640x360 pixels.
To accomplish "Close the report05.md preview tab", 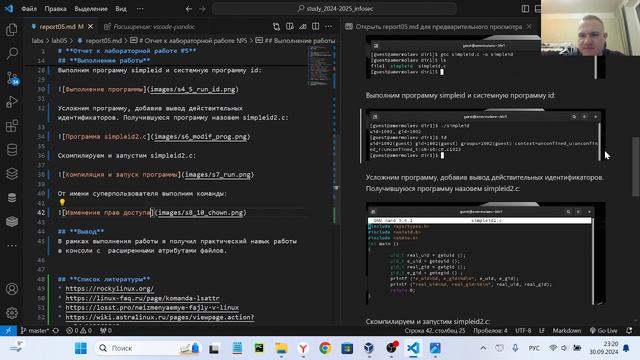I will (x=529, y=27).
